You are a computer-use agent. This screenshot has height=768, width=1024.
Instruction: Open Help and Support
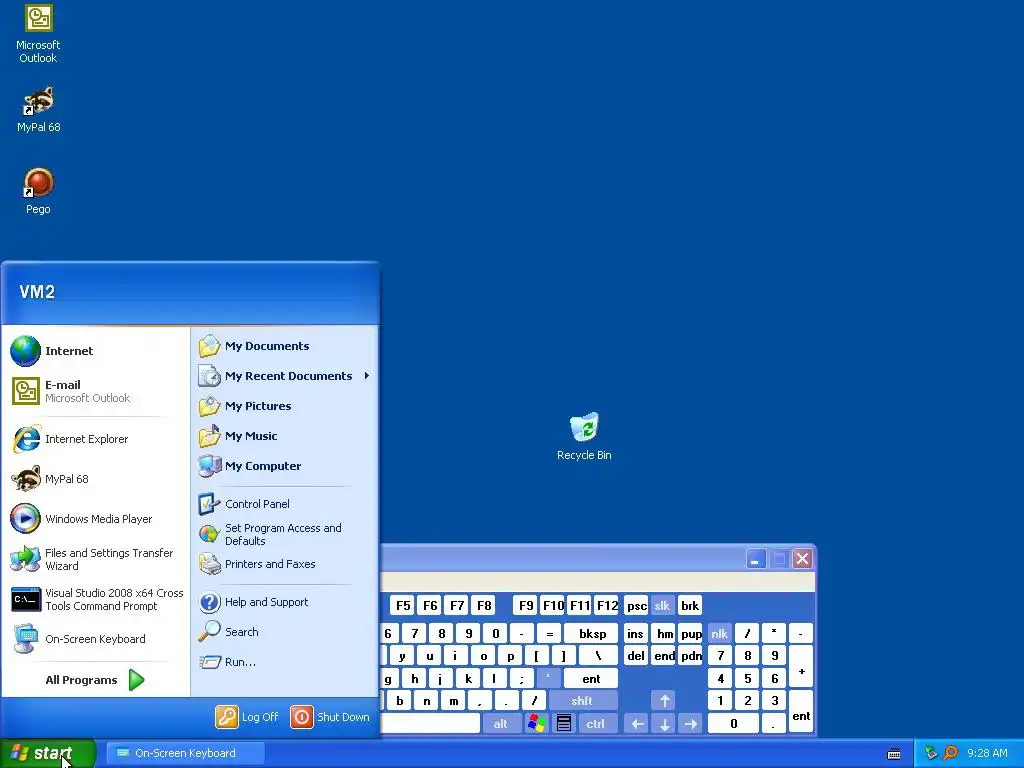tap(284, 602)
